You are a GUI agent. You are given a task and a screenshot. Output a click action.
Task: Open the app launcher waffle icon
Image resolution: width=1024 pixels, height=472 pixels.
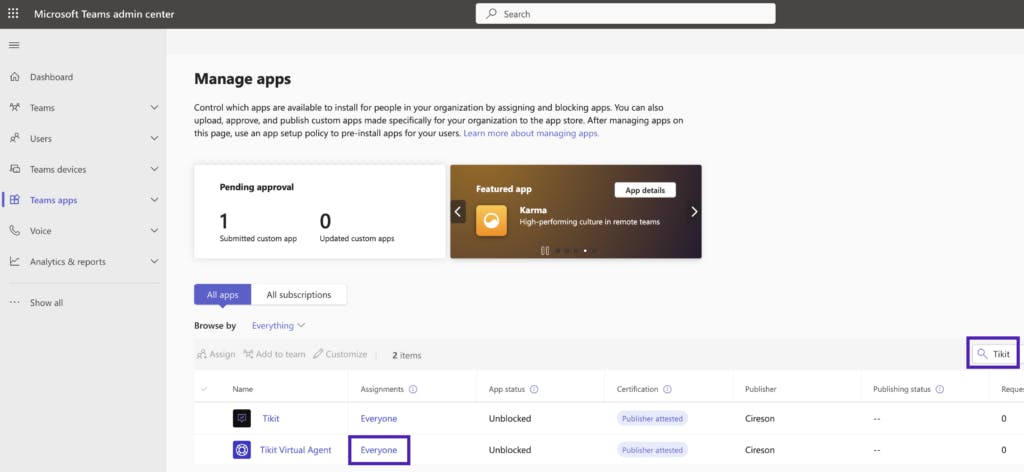point(13,14)
